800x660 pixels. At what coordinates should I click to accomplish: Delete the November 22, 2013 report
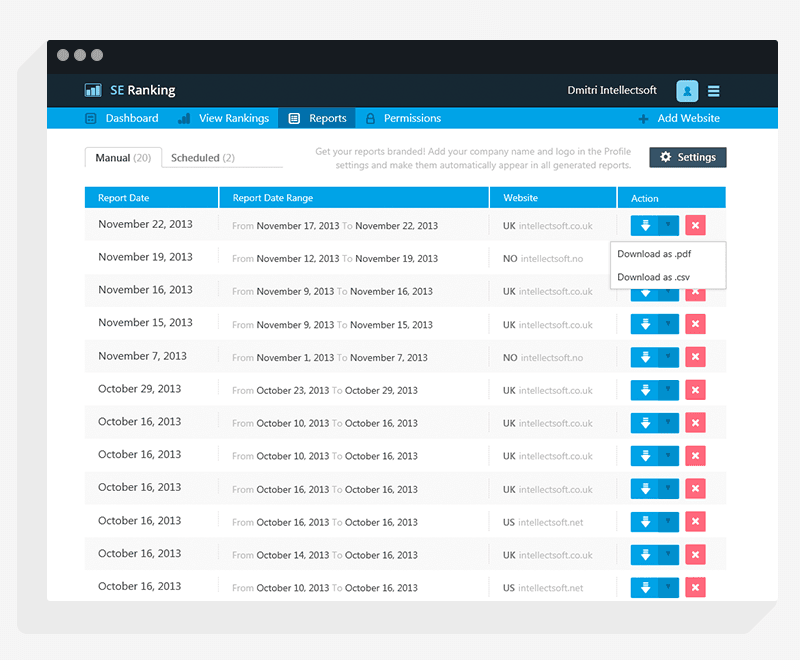click(x=695, y=225)
